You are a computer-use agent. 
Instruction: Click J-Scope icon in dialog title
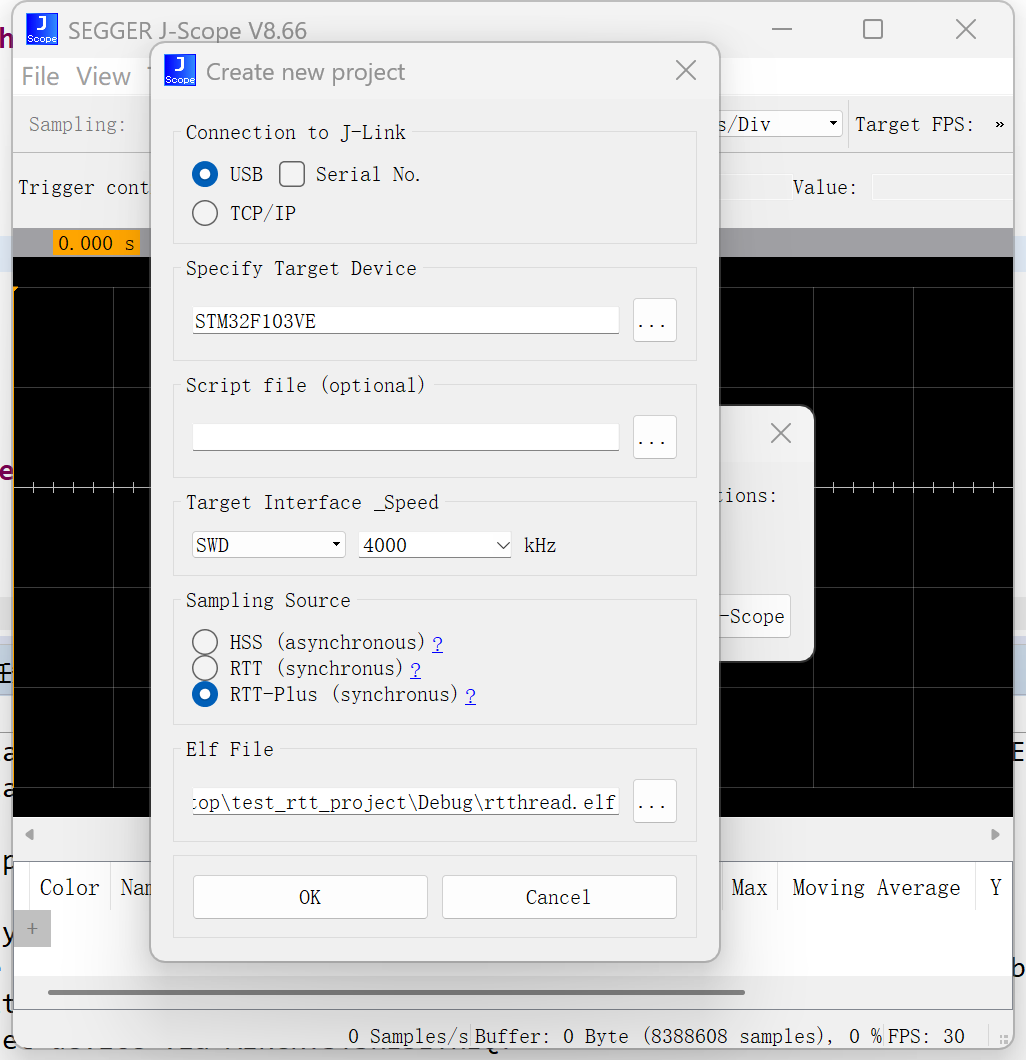(180, 71)
